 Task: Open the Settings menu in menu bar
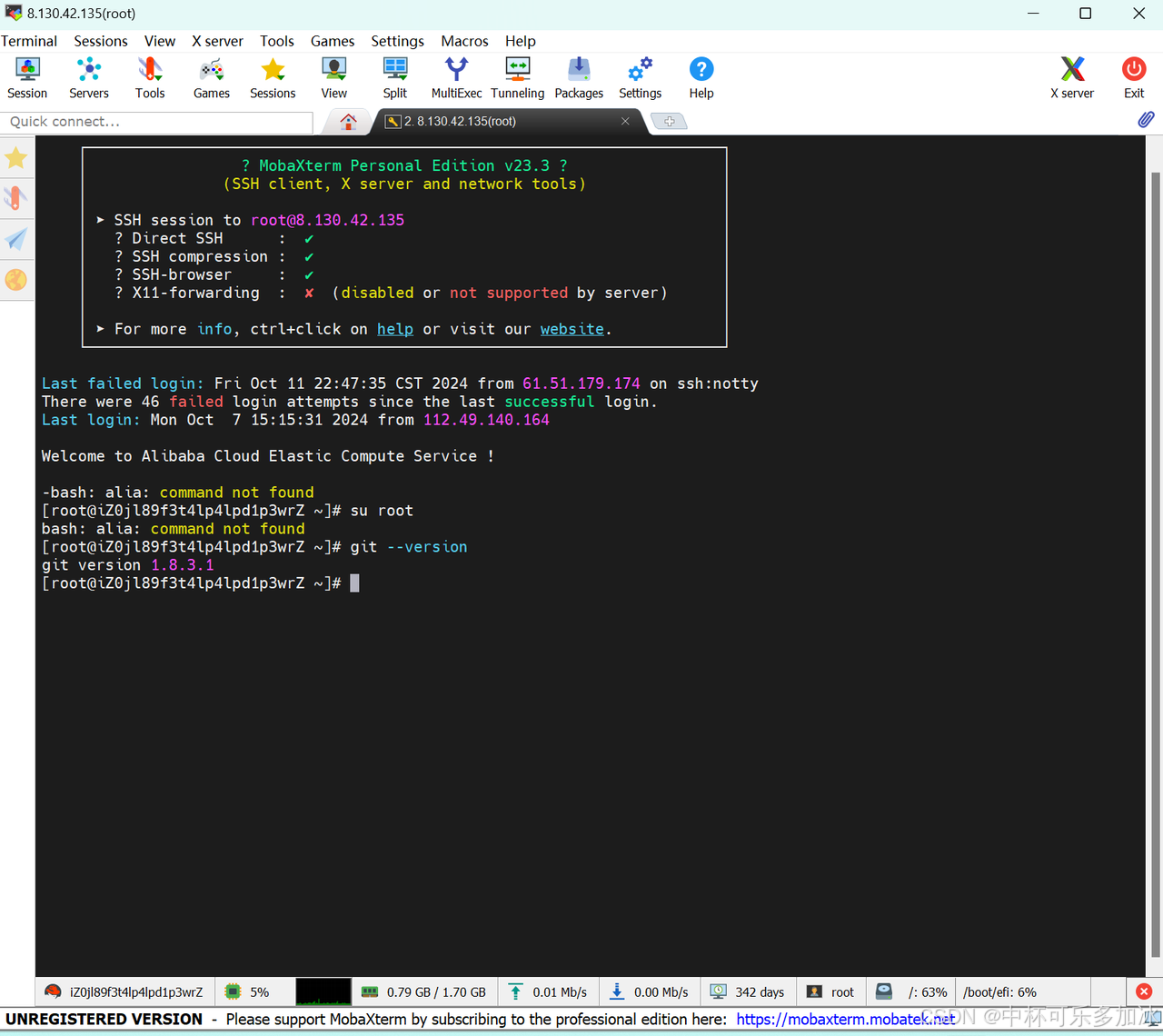397,41
